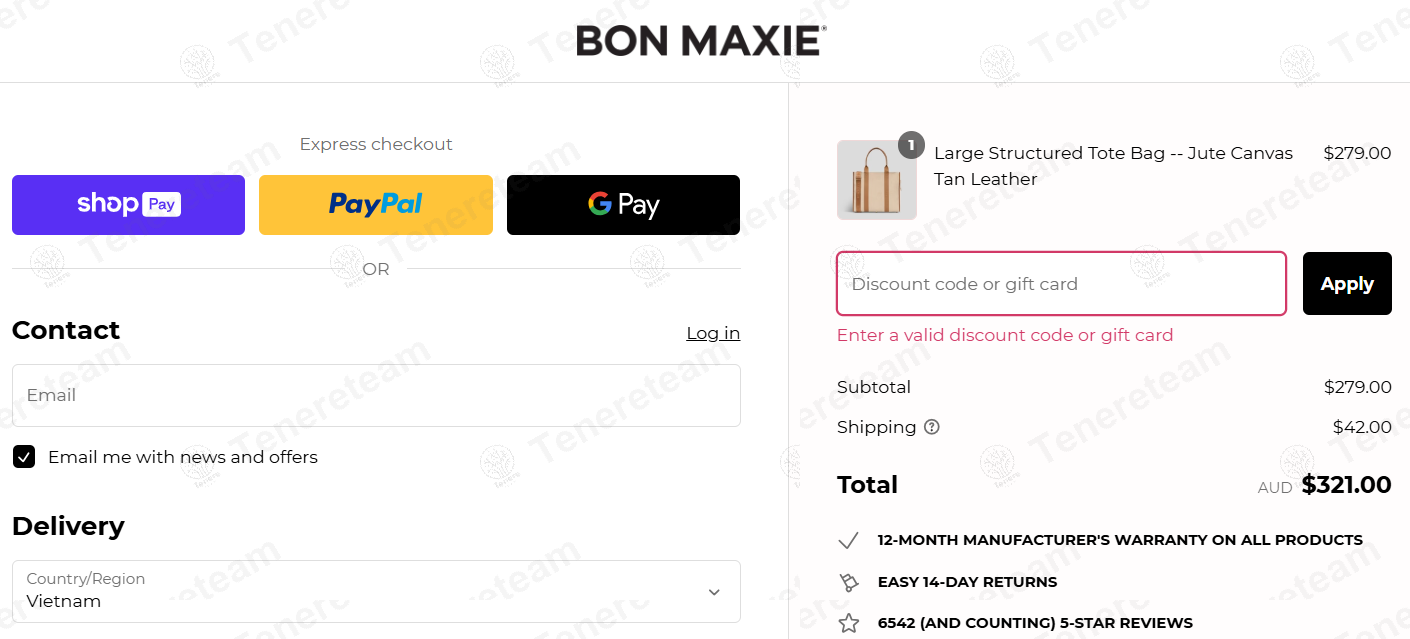Click the Discount code or gift card field
The image size is (1410, 639).
click(x=1061, y=284)
